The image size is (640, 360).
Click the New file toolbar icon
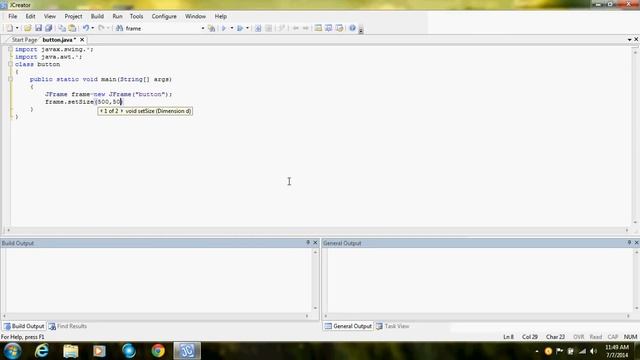click(x=9, y=28)
